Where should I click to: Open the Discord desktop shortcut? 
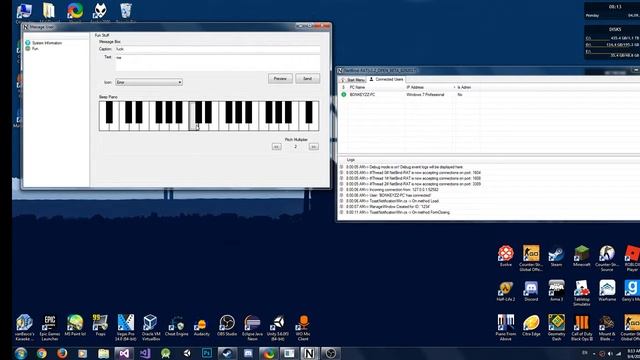pyautogui.click(x=531, y=291)
